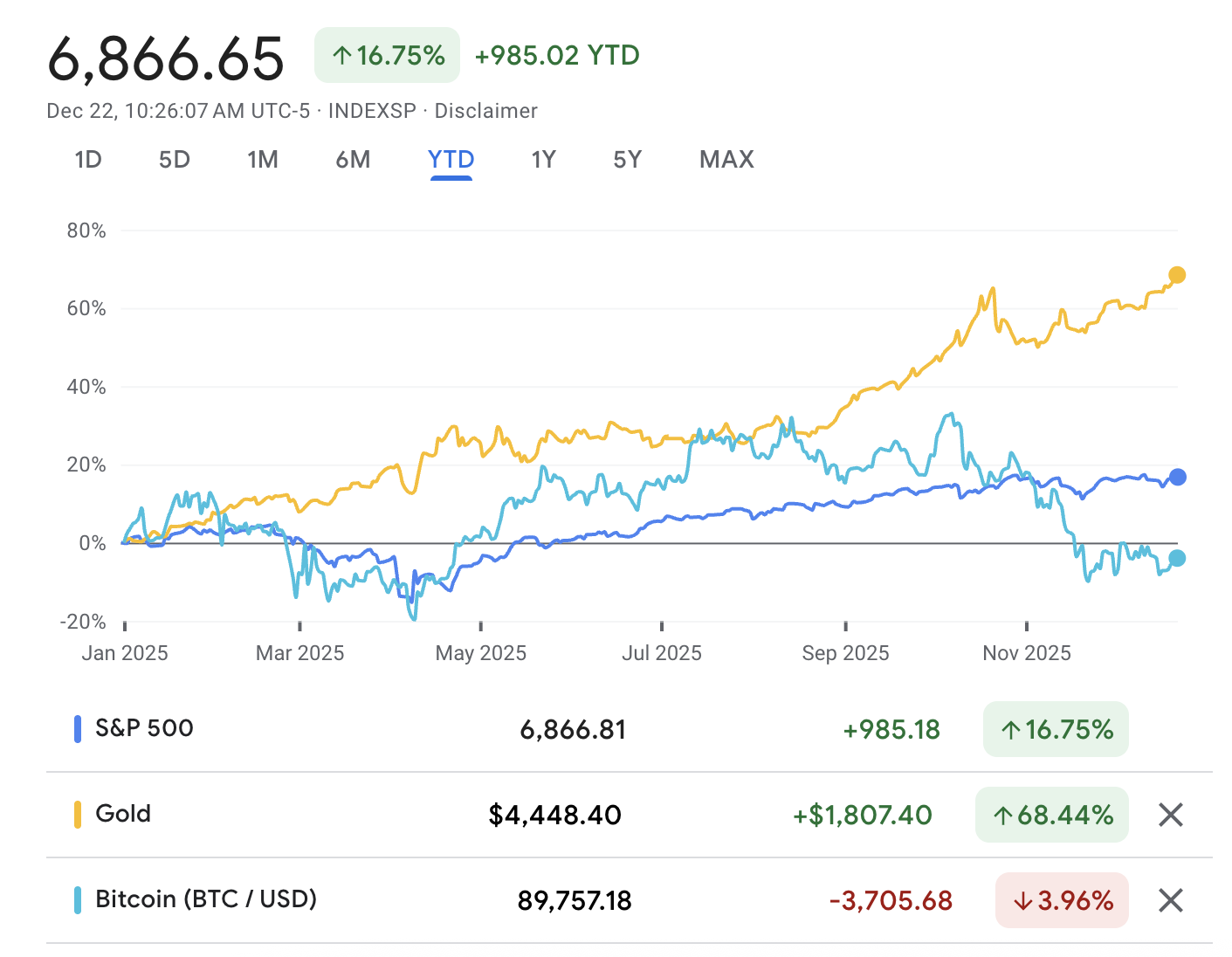
Task: Select the 1M time range tab
Action: (x=262, y=160)
